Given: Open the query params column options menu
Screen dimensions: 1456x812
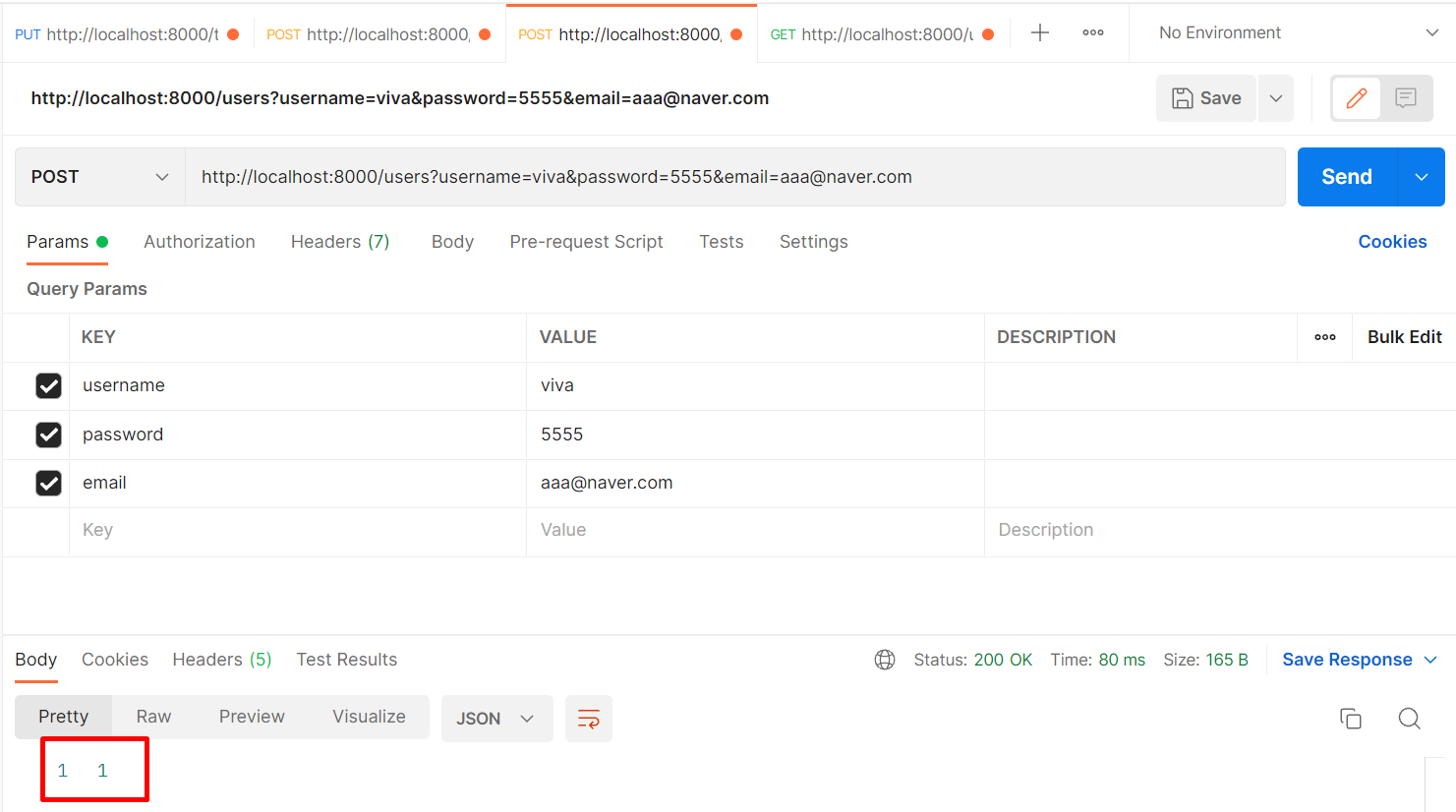Looking at the screenshot, I should [x=1325, y=337].
